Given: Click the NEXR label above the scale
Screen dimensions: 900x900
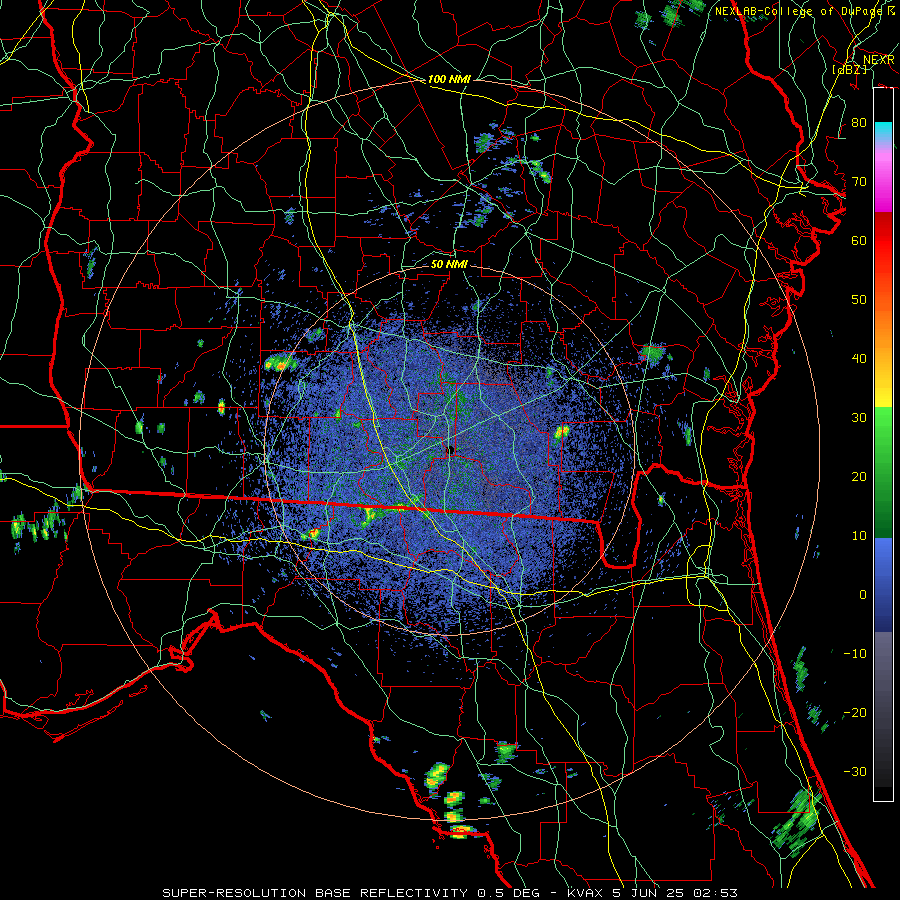Looking at the screenshot, I should [878, 60].
